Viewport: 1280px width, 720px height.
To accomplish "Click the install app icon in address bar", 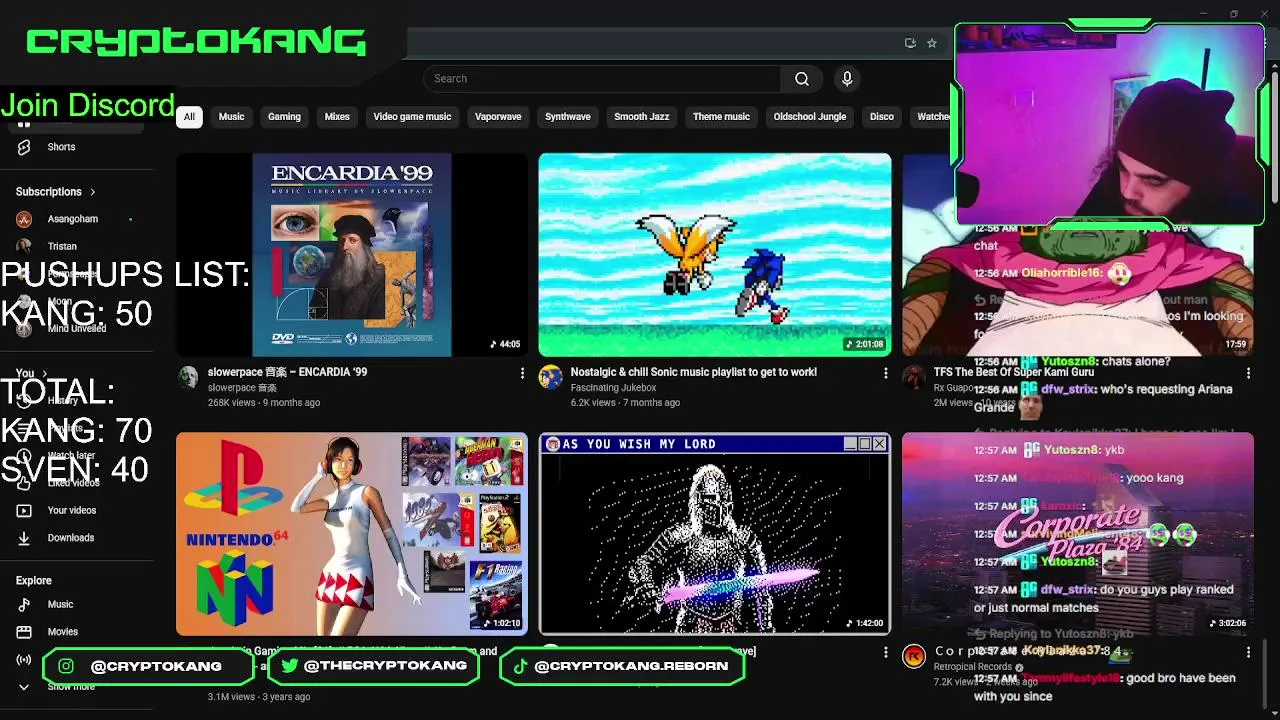I will point(910,43).
